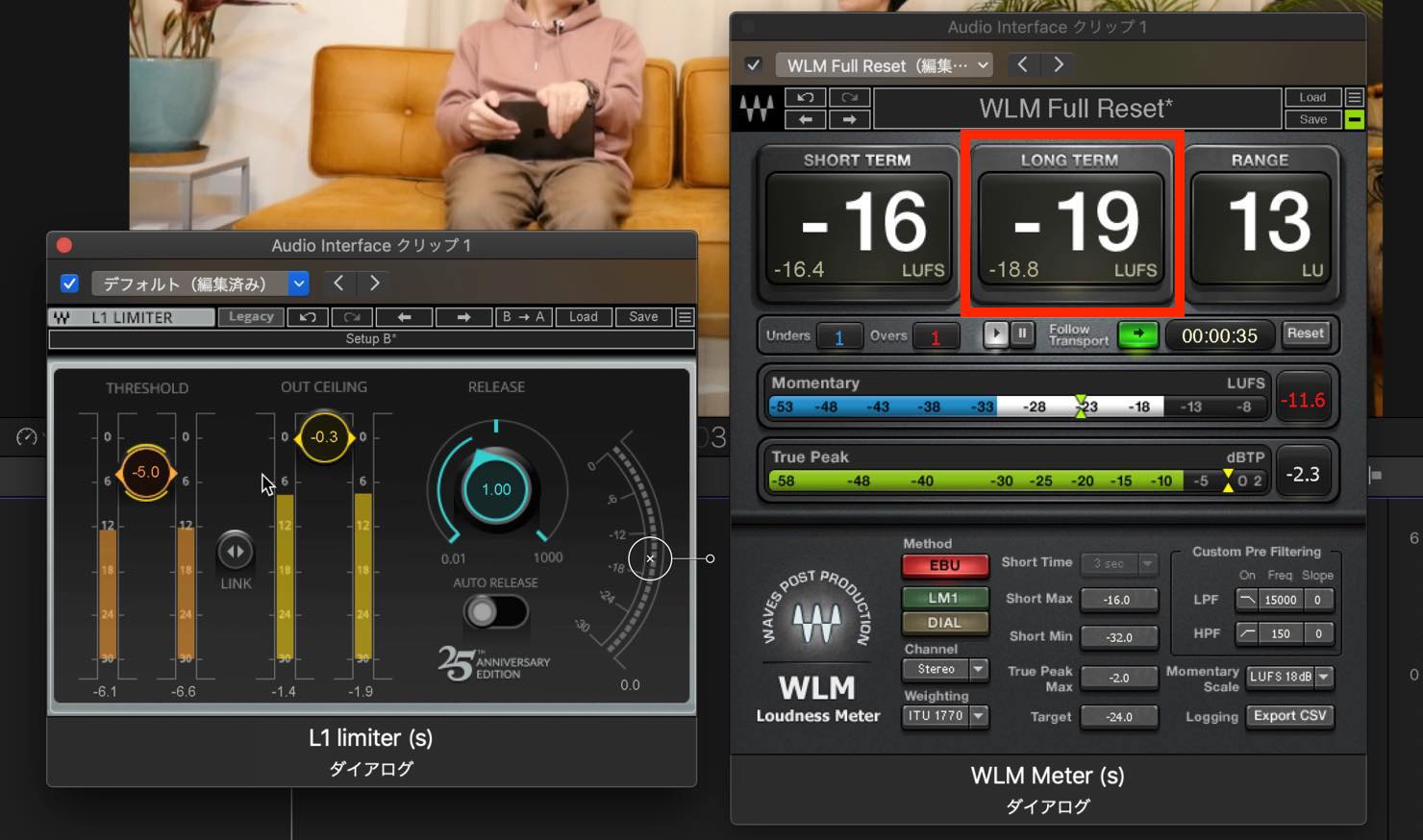The height and width of the screenshot is (840, 1423).
Task: Click the Waves logo in L1 Limiter toolbar
Action: pyautogui.click(x=62, y=317)
